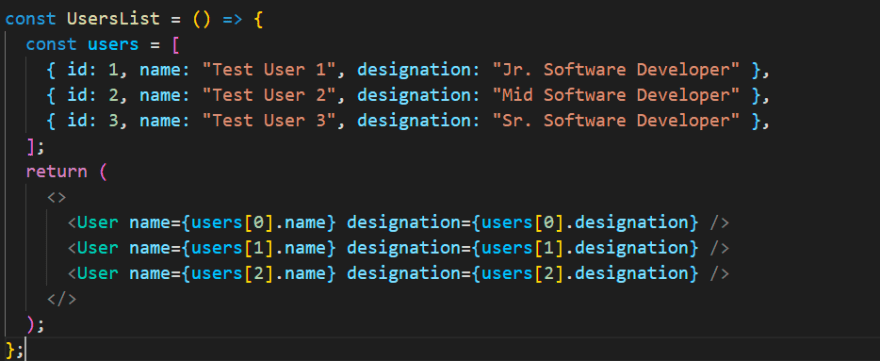Click the "Mid Software Developer" string
880x361 pixels.
[x=616, y=95]
